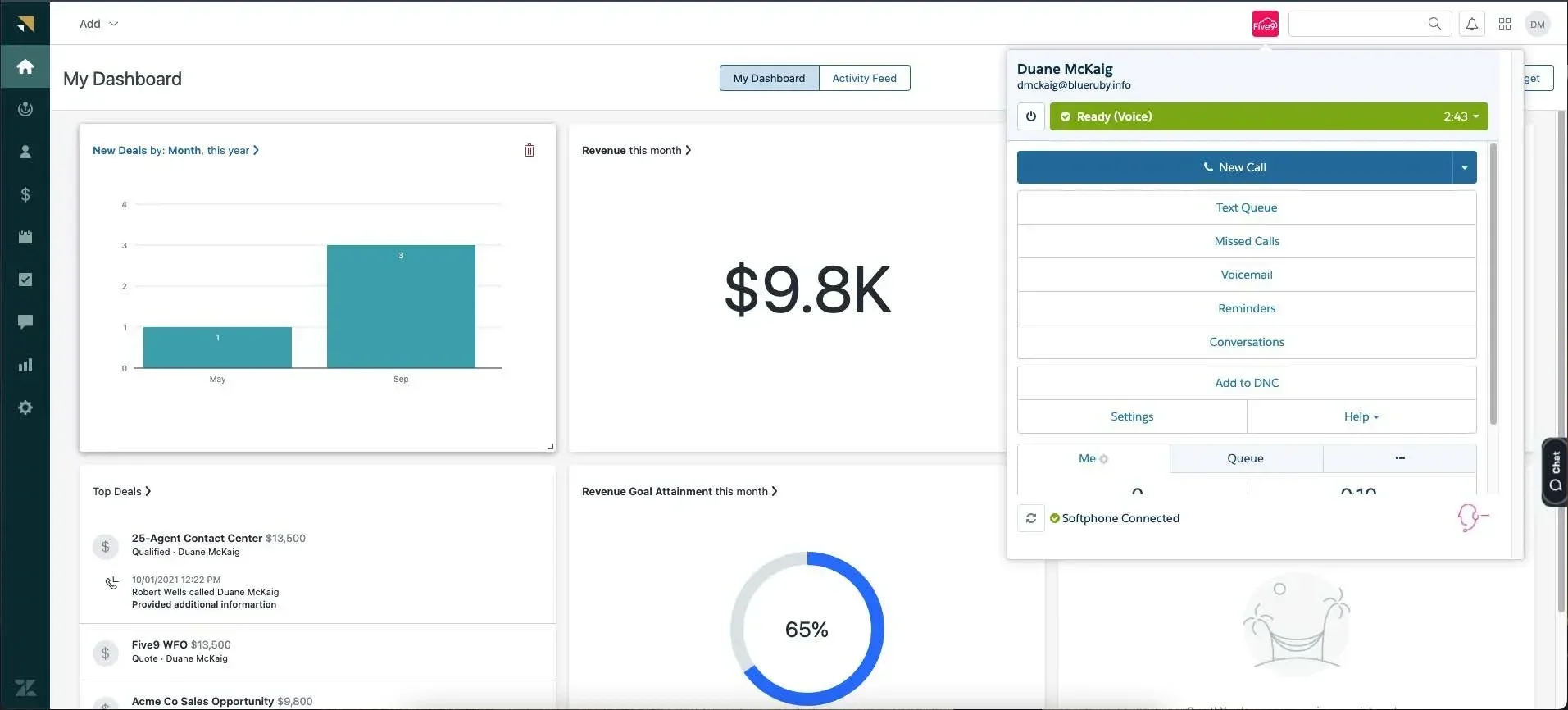
Task: Open Contacts person icon in sidebar
Action: click(x=25, y=152)
